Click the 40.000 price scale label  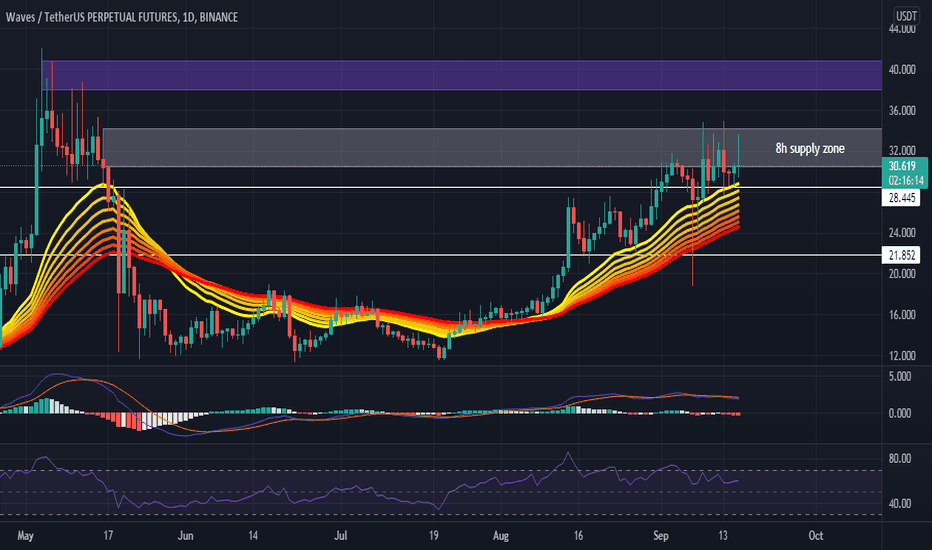tap(901, 70)
